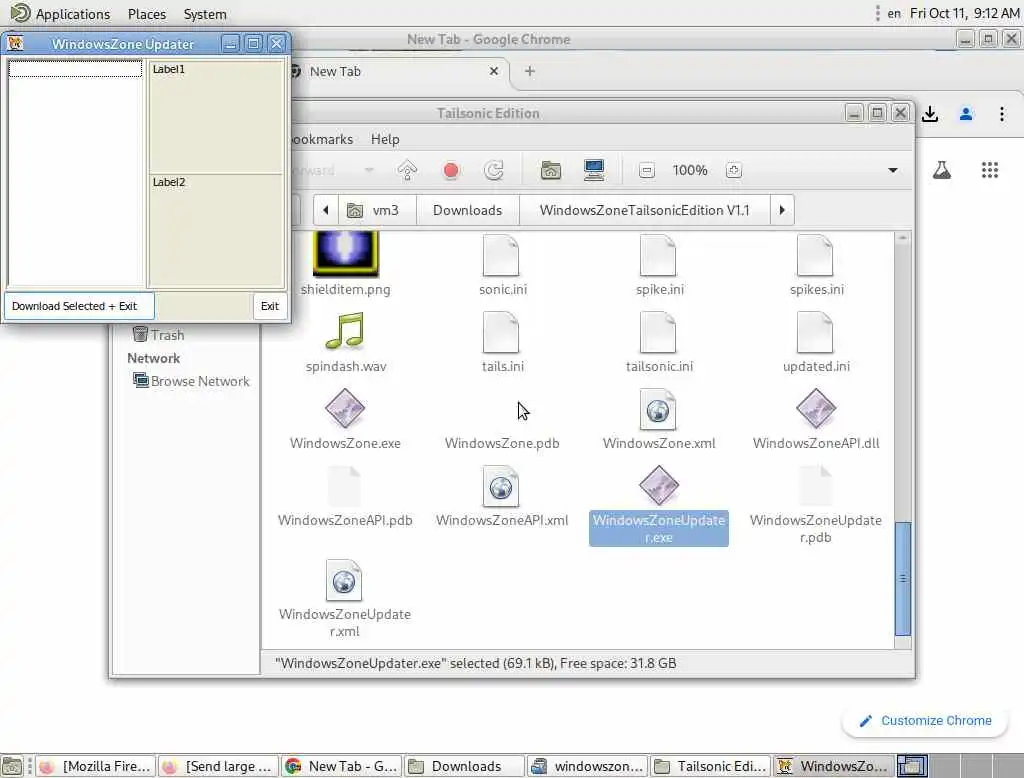The height and width of the screenshot is (778, 1024).
Task: Click Label2 in the Updater window
Action: click(x=168, y=182)
